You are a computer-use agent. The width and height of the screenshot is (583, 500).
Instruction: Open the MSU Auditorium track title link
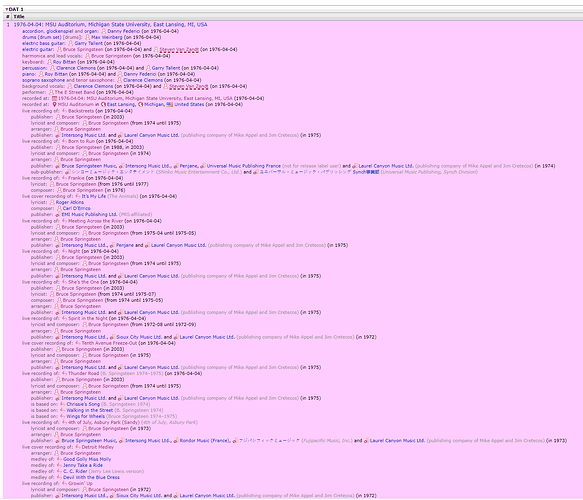click(110, 25)
